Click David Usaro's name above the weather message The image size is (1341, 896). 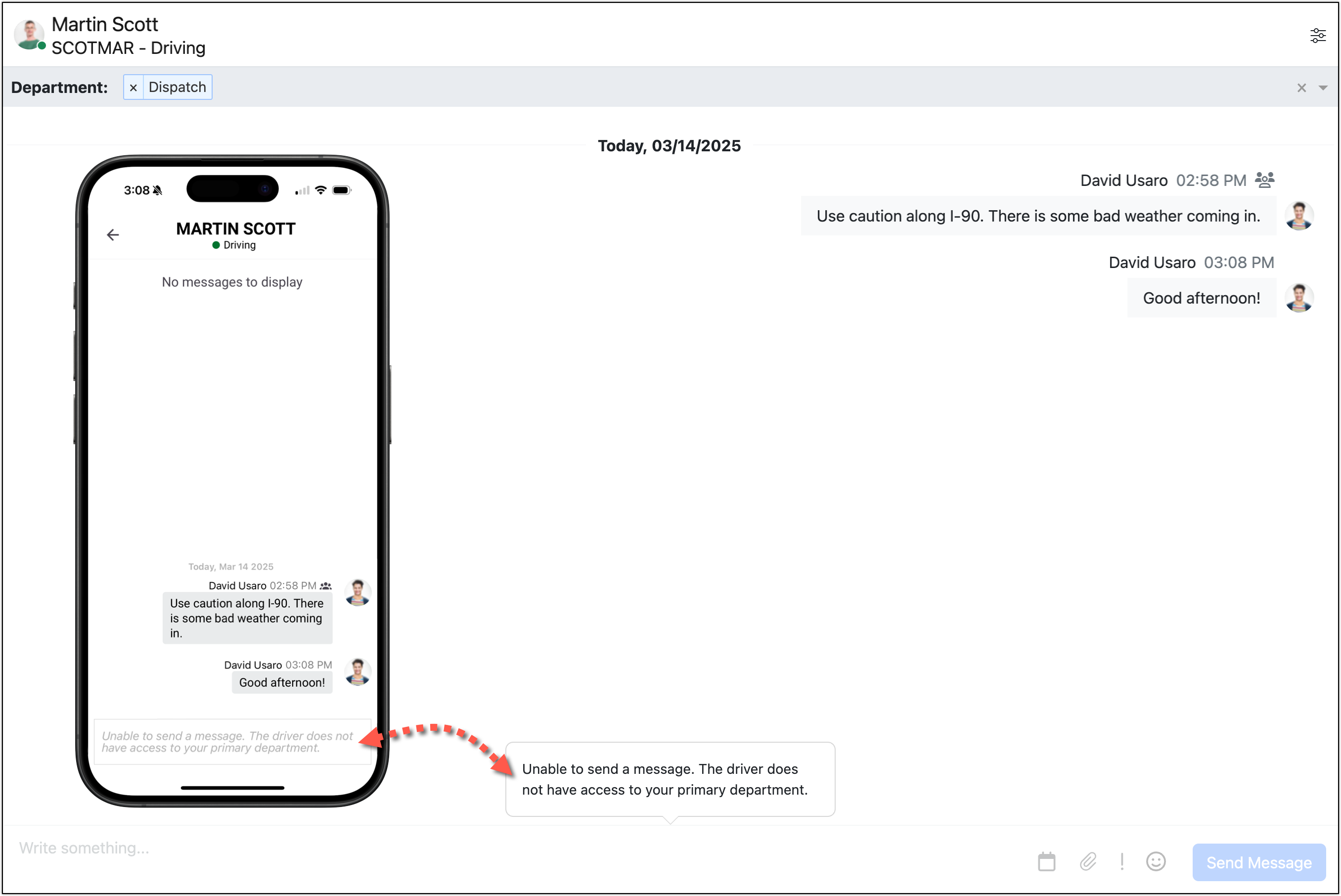click(x=1123, y=180)
